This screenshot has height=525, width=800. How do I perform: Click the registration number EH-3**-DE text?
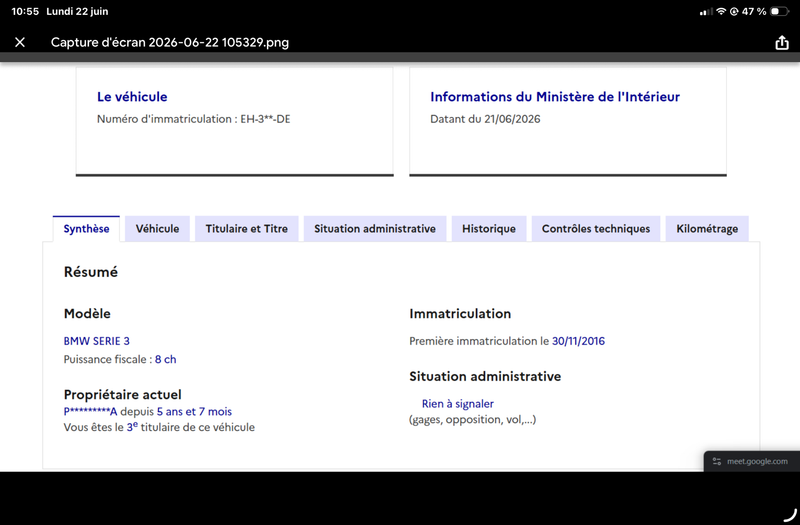pos(265,119)
